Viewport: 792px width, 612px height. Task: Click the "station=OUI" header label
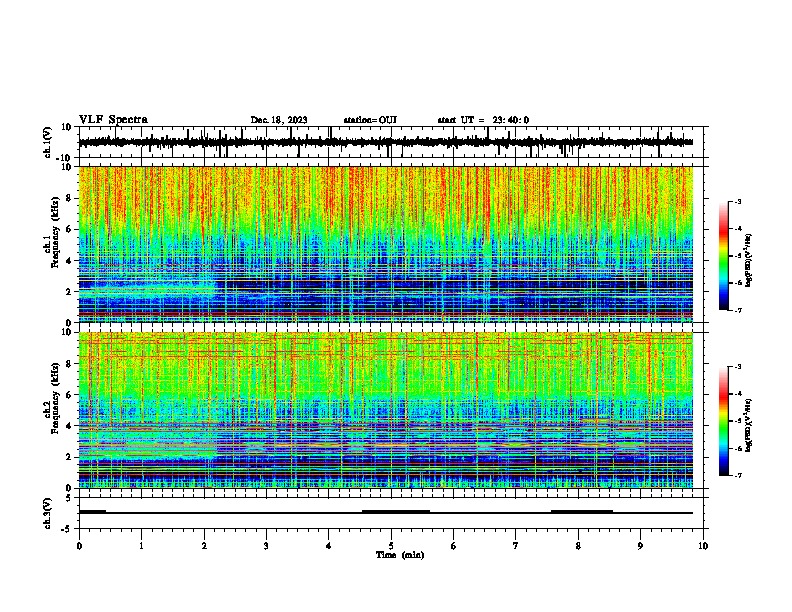pos(370,120)
